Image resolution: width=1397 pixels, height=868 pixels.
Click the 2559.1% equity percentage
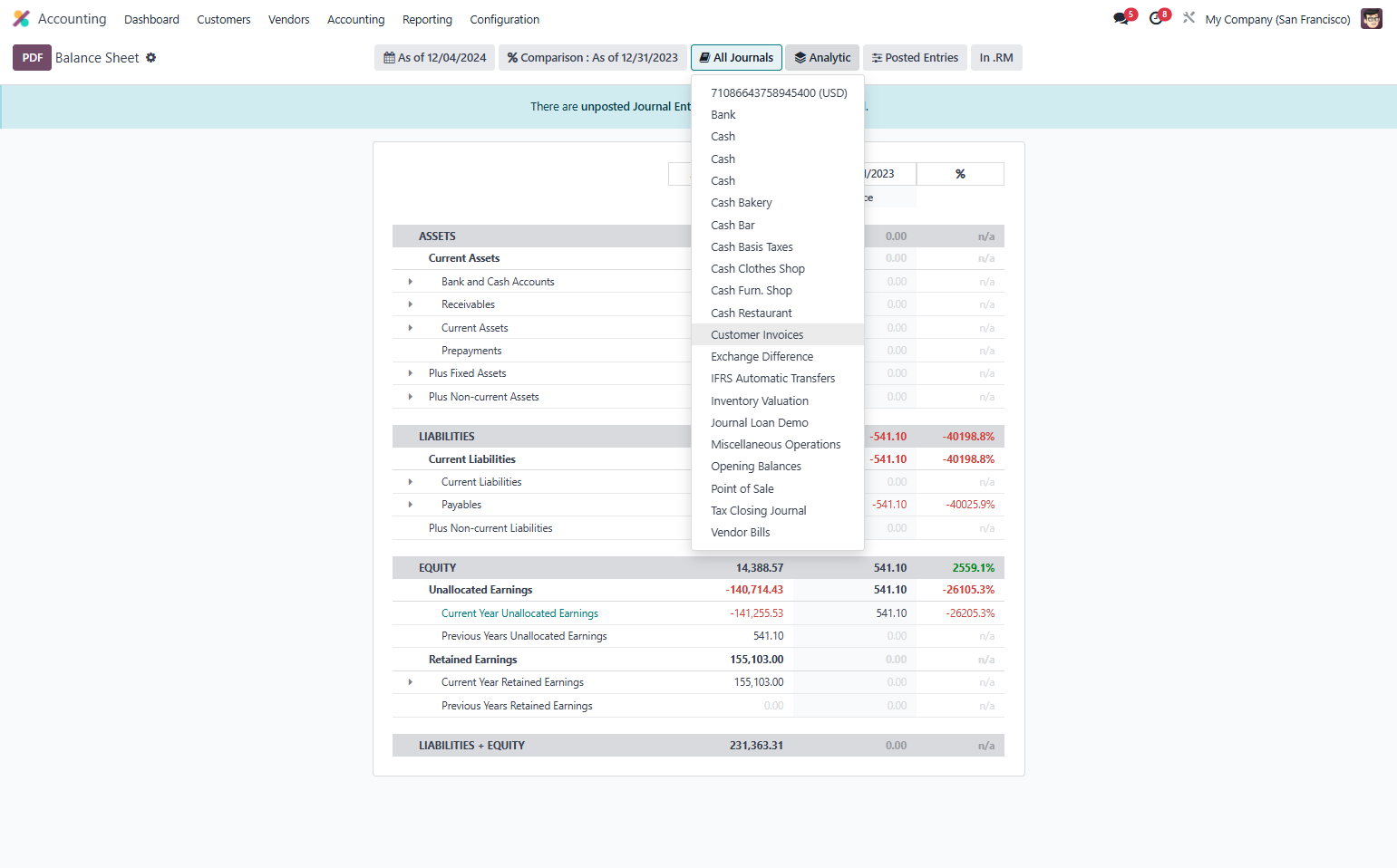point(973,568)
